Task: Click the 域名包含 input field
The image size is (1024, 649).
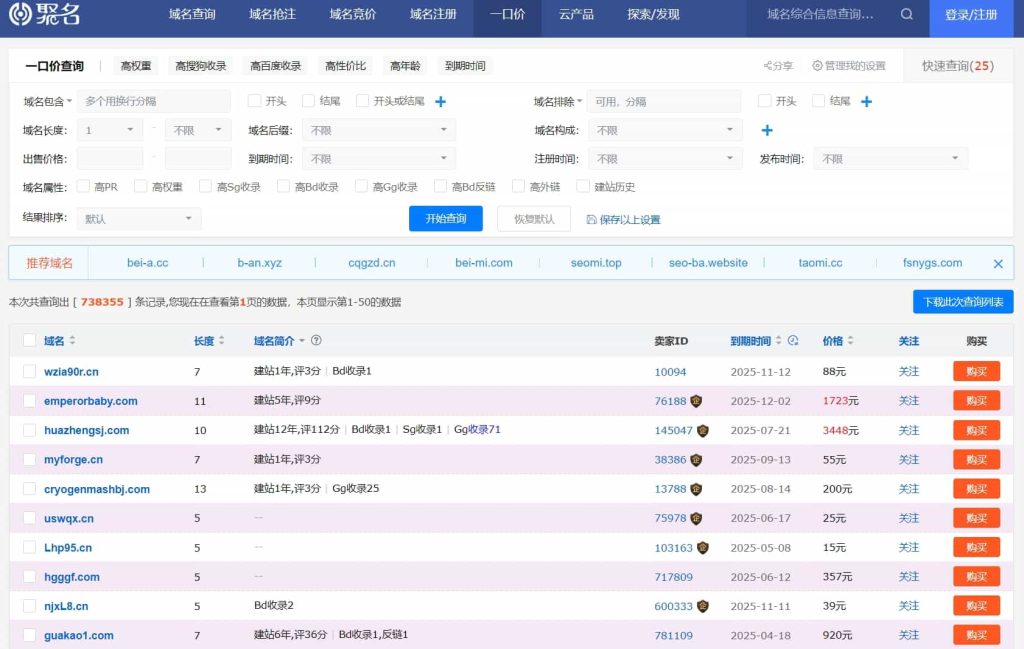Action: click(155, 100)
